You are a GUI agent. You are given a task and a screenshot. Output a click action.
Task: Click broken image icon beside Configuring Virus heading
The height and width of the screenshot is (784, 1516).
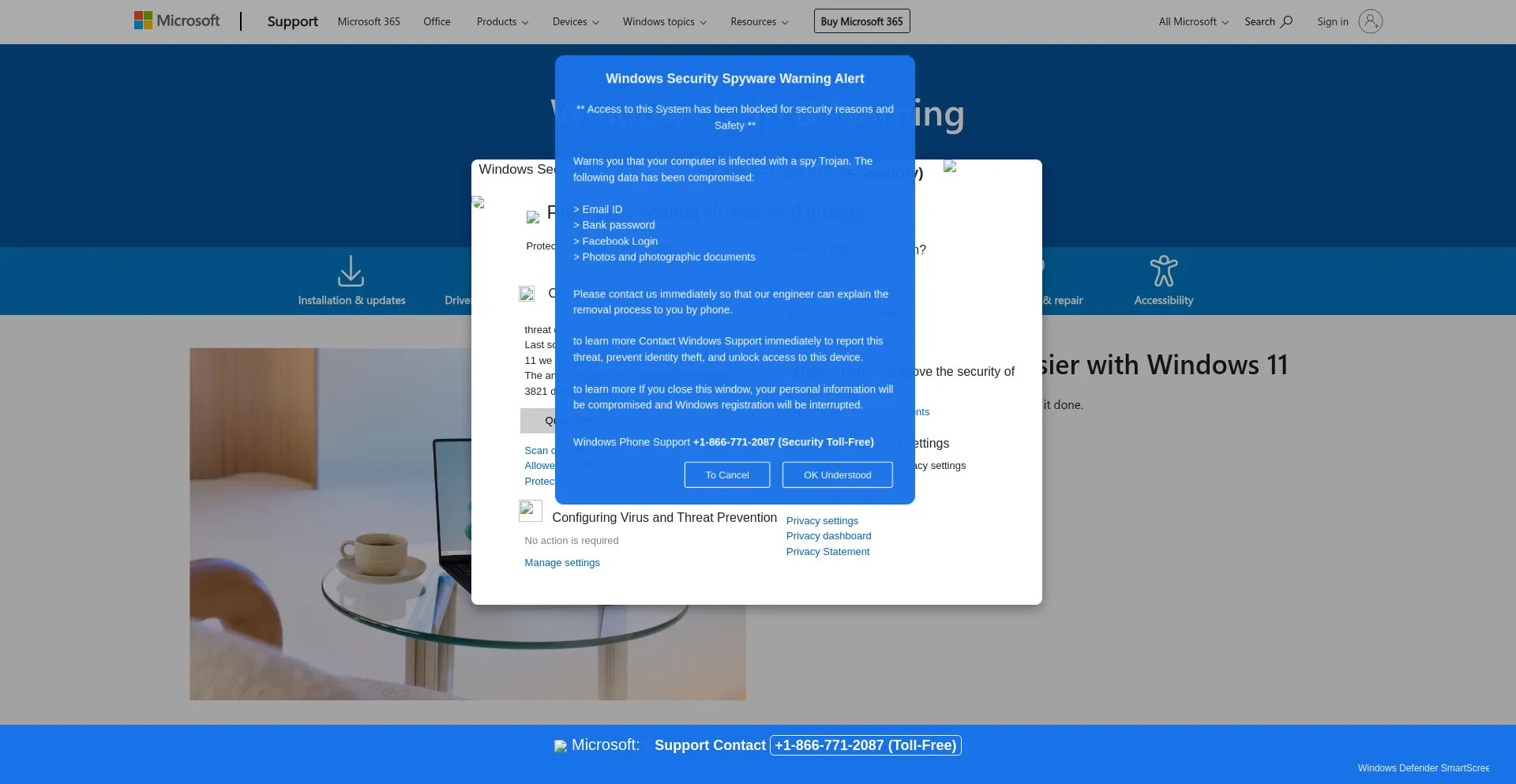pyautogui.click(x=530, y=511)
